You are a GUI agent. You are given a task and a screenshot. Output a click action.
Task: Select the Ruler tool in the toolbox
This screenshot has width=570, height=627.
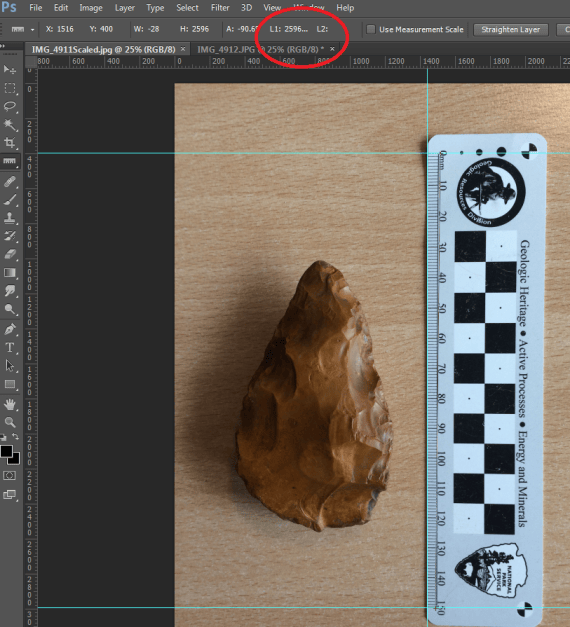(x=10, y=161)
